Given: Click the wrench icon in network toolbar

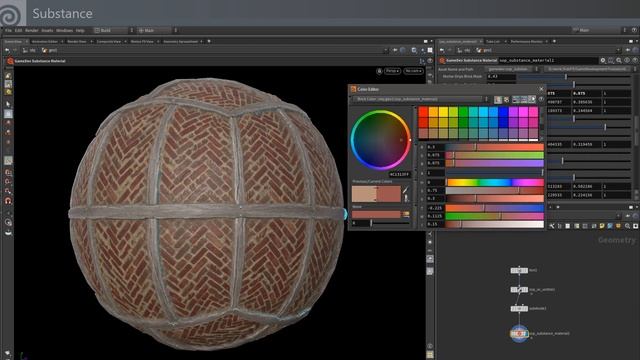Looking at the screenshot, I should 551,226.
